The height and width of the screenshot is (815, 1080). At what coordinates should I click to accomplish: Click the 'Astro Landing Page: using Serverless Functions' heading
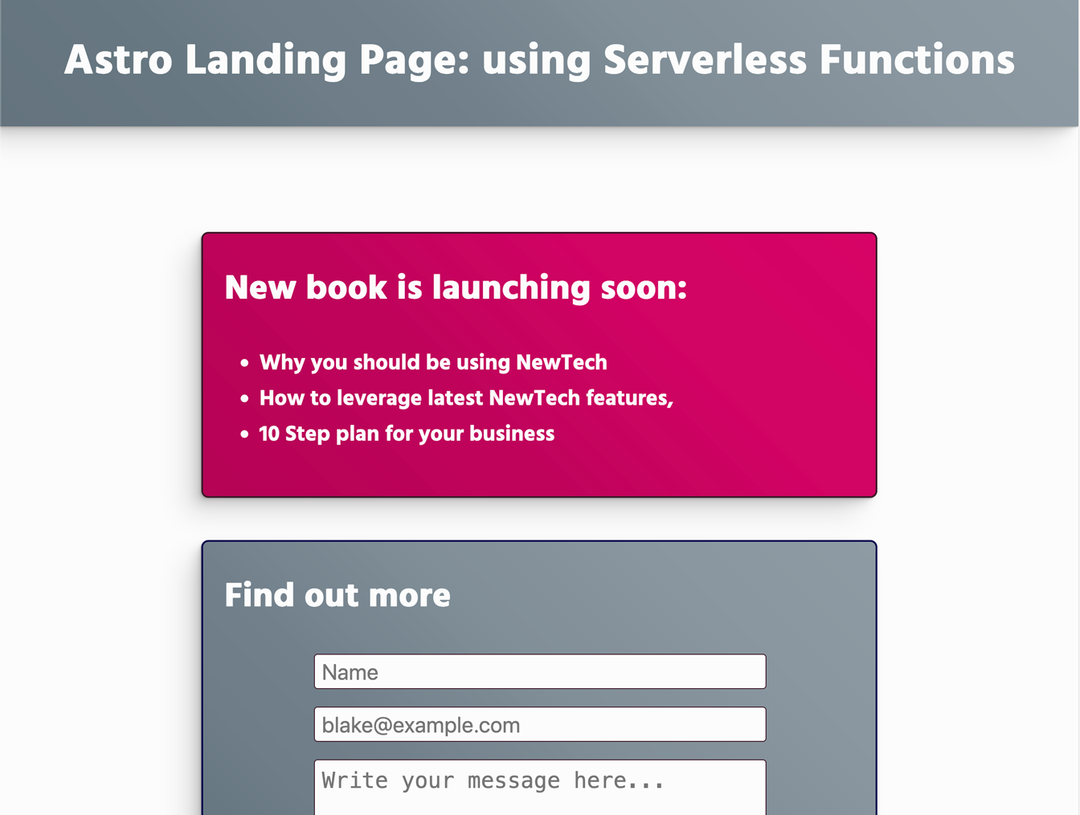tap(539, 60)
